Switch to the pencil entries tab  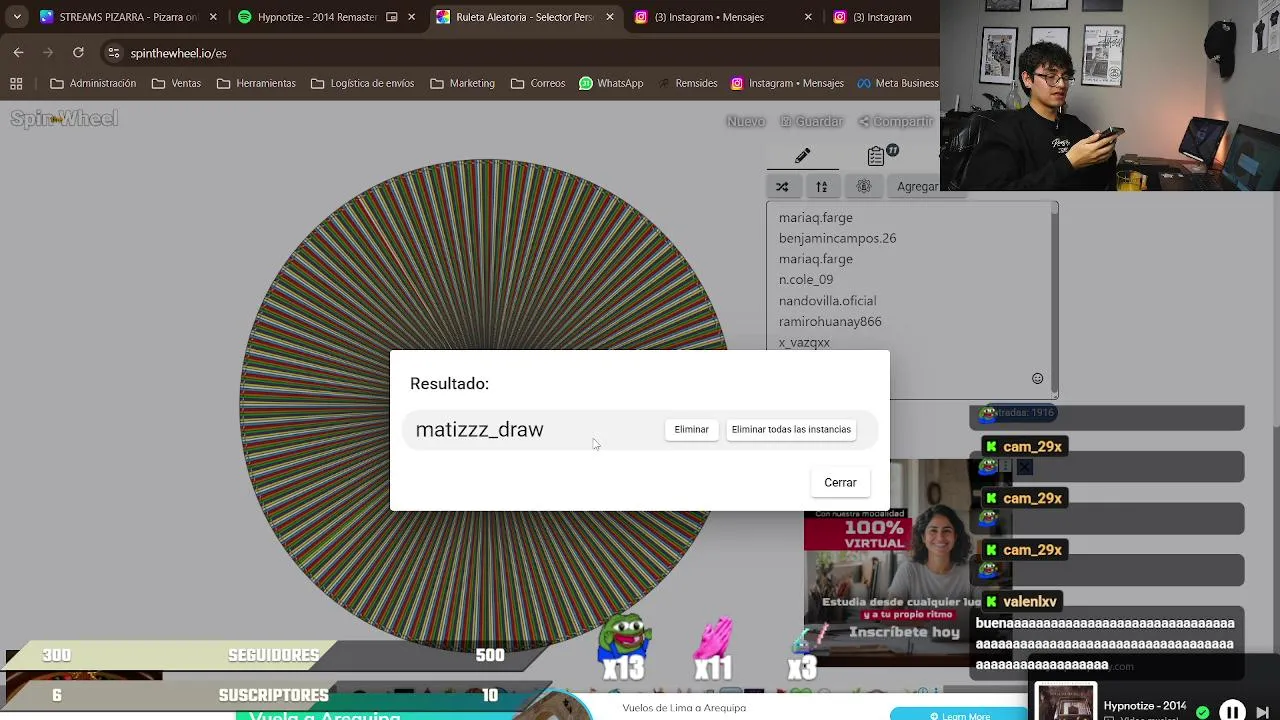[x=802, y=155]
